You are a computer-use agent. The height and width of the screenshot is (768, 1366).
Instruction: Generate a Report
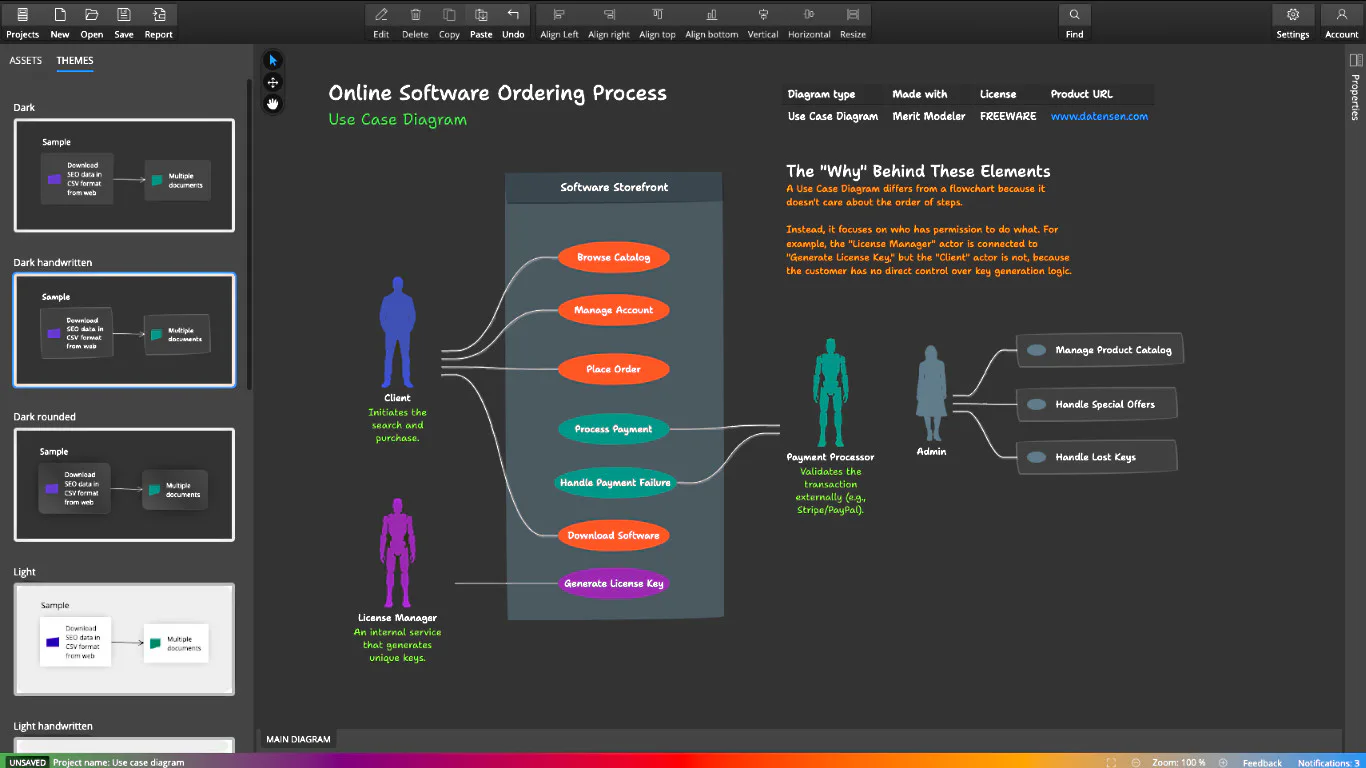coord(159,22)
